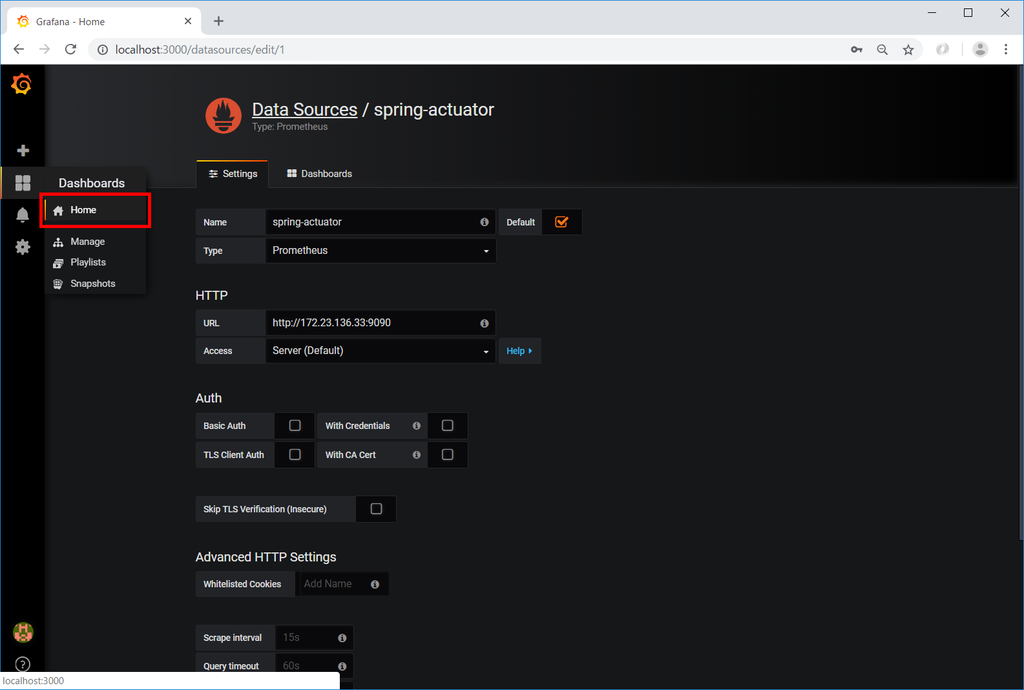The width and height of the screenshot is (1024, 690).
Task: Click the Scrape interval input
Action: point(315,638)
